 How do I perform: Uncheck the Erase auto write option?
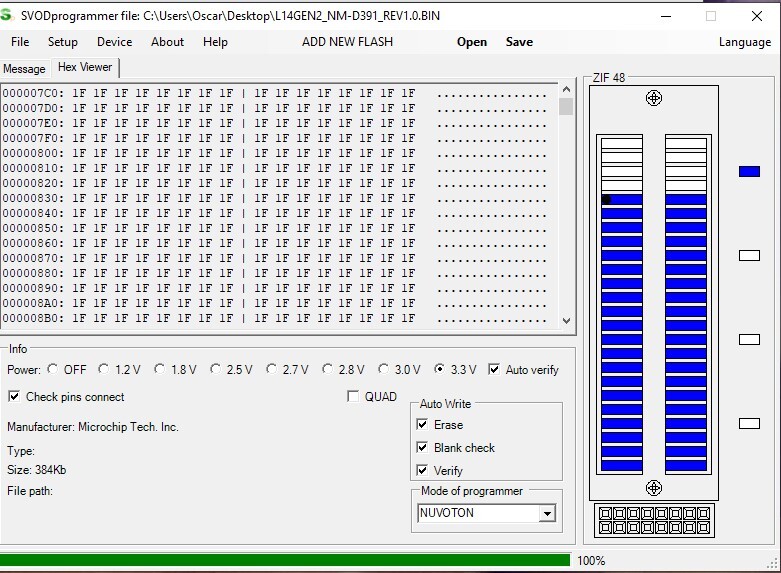[422, 425]
